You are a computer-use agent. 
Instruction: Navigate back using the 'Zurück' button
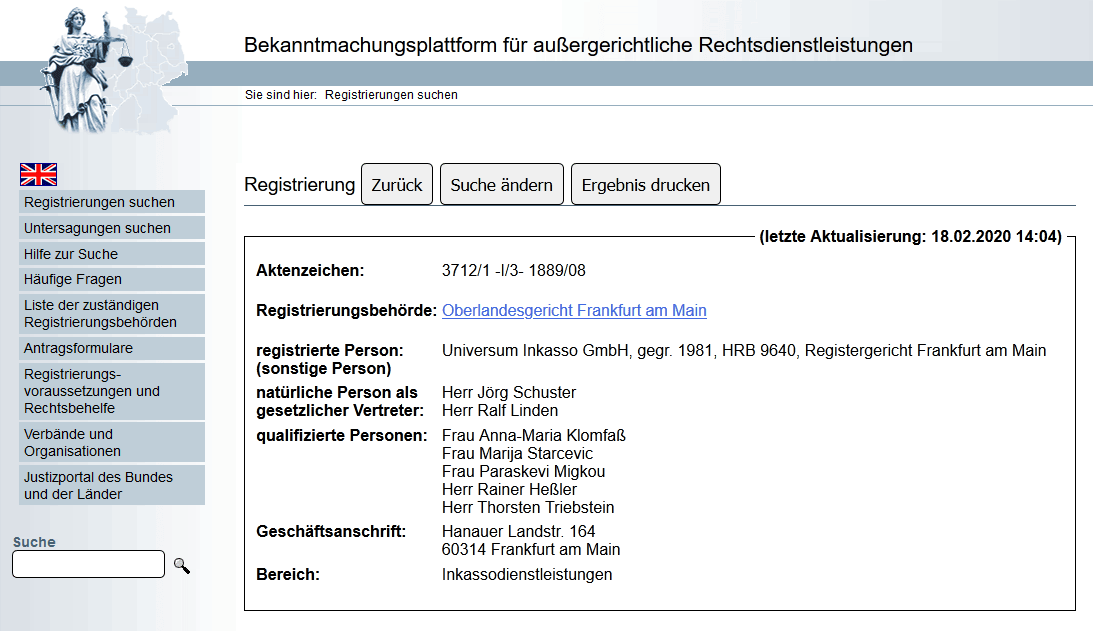point(396,184)
